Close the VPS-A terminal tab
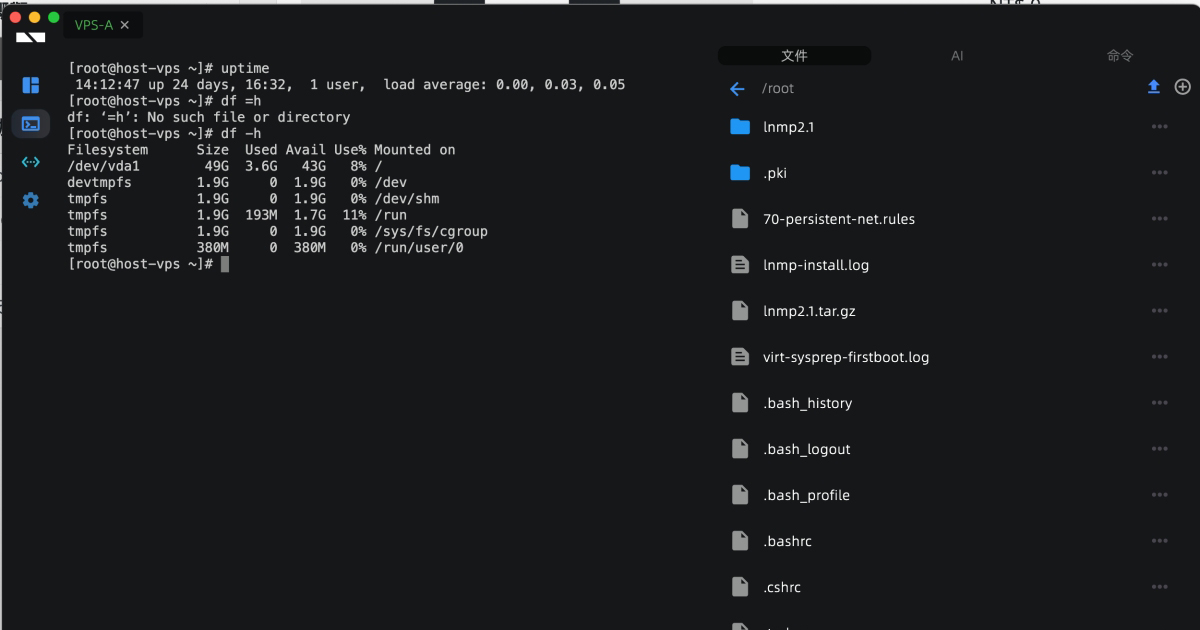The height and width of the screenshot is (630, 1200). click(124, 25)
